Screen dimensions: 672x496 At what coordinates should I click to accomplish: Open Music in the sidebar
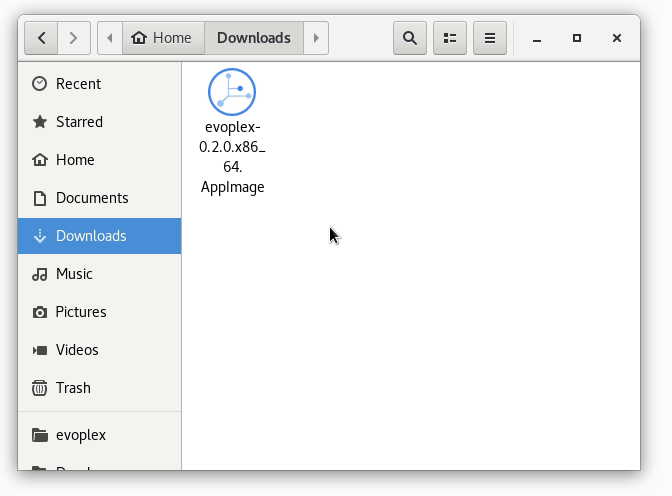[99, 274]
